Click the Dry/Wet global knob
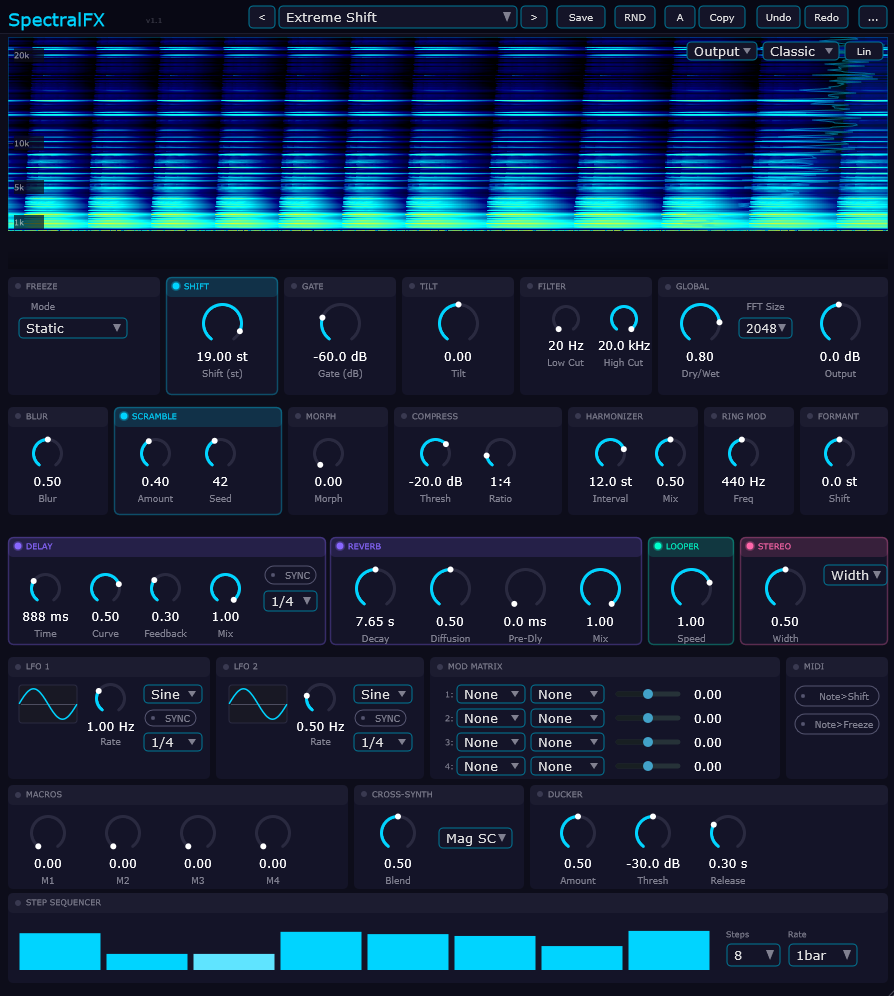This screenshot has width=894, height=996. 700,324
